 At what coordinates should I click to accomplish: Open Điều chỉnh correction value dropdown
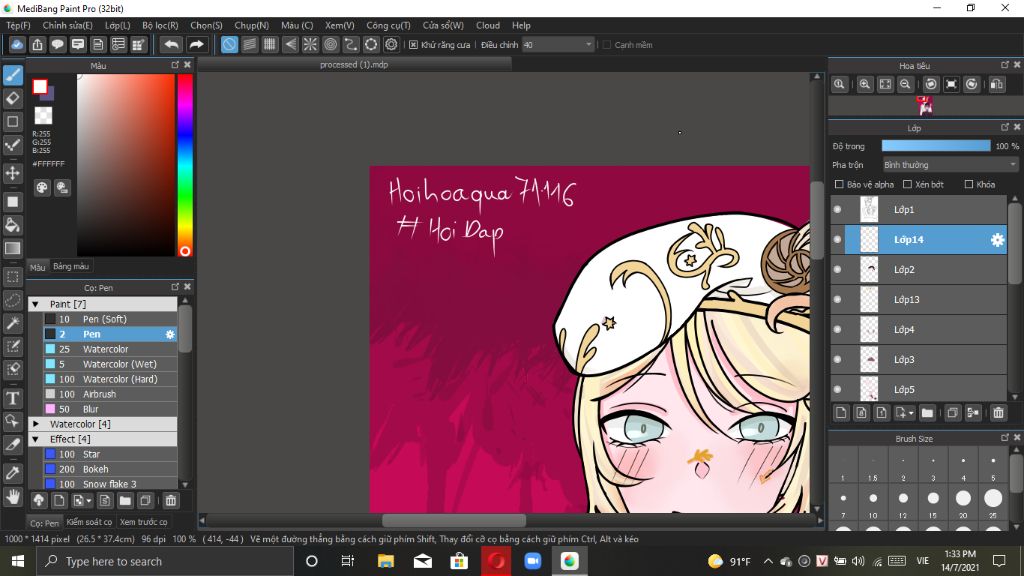[558, 45]
